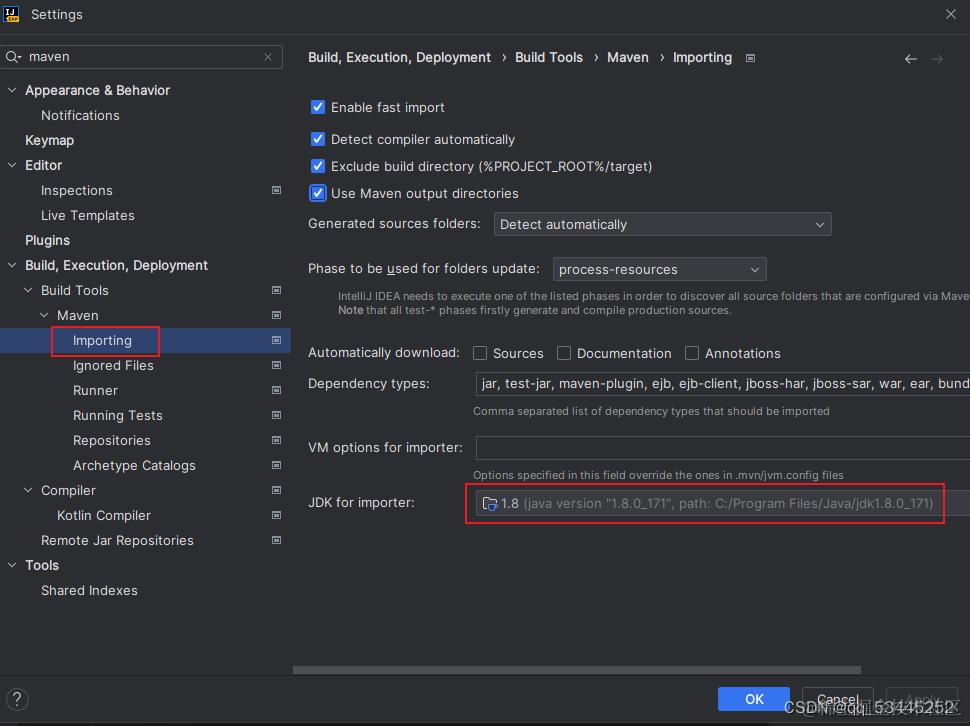
Task: Collapse the Compiler node chevron
Action: click(x=28, y=490)
